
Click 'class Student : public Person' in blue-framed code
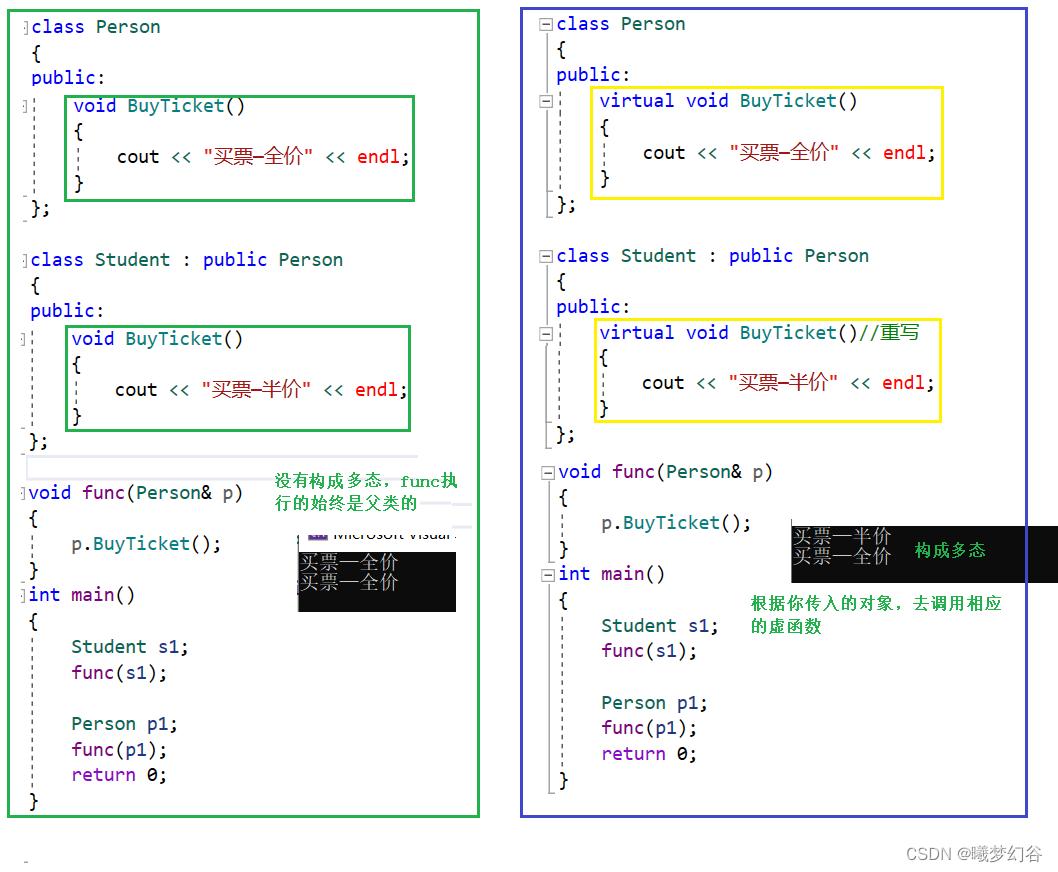(713, 256)
